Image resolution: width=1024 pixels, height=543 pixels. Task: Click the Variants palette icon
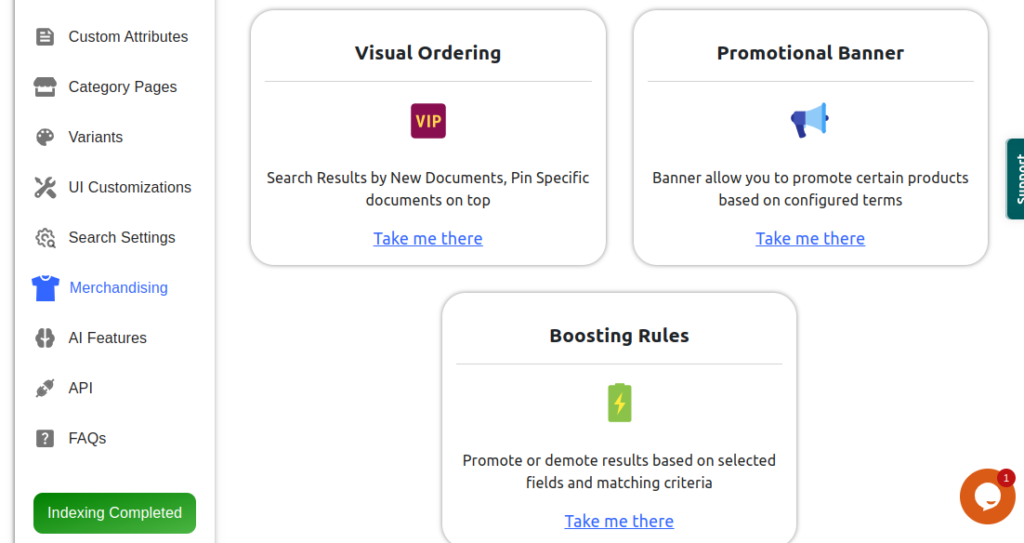45,137
